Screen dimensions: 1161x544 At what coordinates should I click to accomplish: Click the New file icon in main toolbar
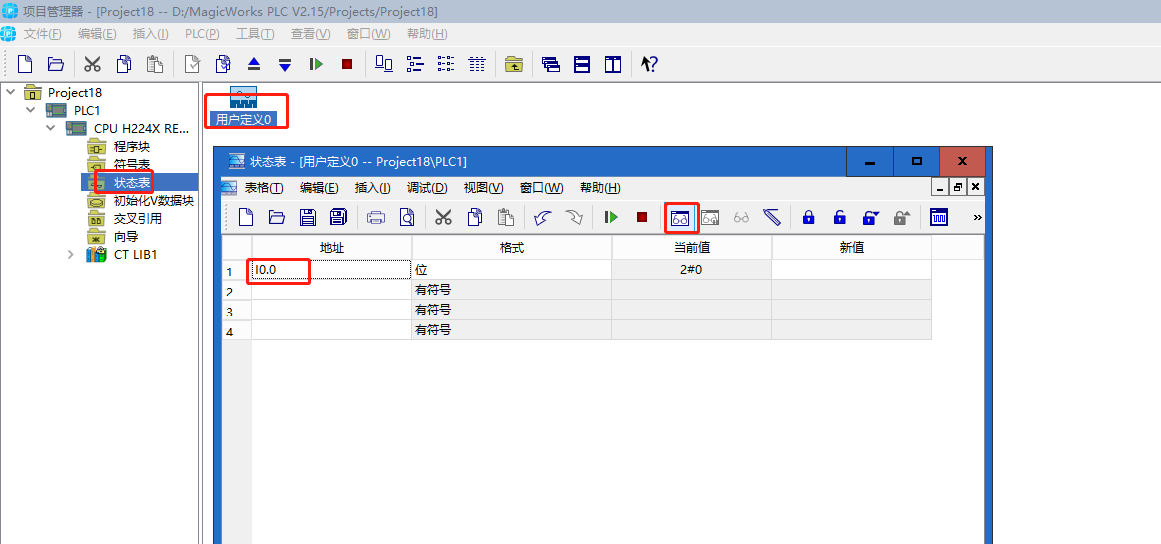(25, 64)
